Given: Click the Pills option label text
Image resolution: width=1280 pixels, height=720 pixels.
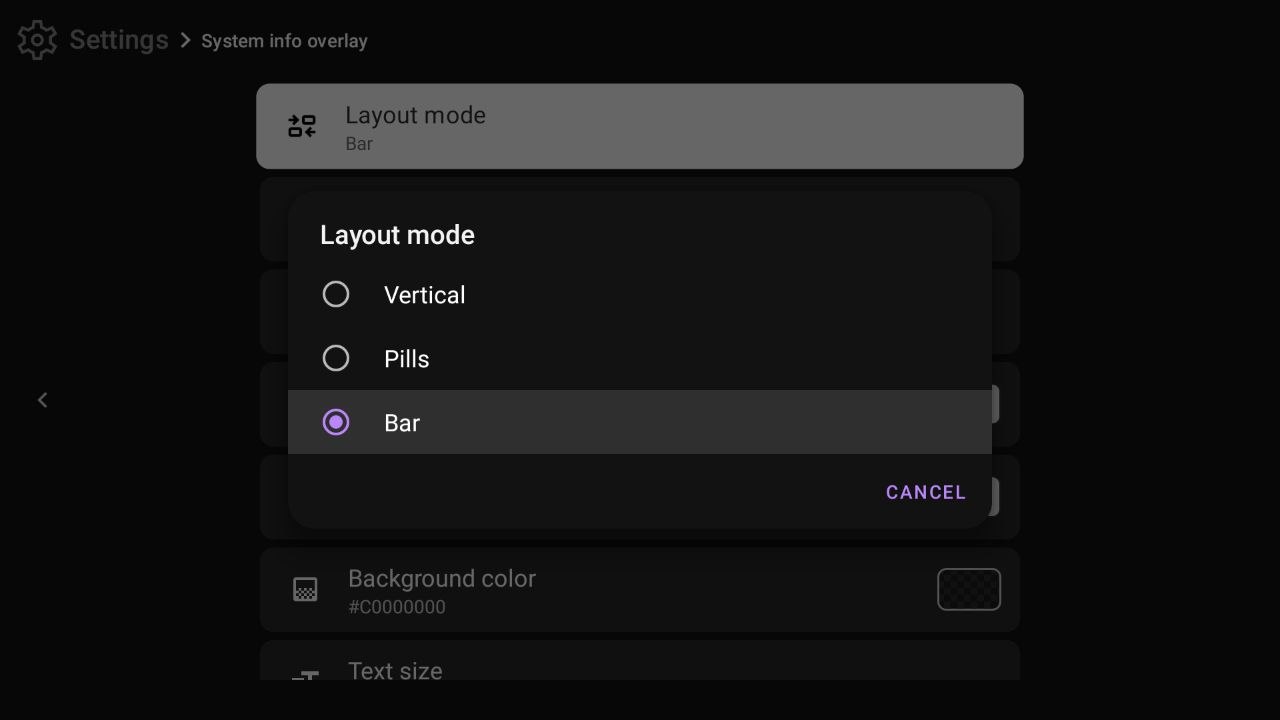Looking at the screenshot, I should coord(406,358).
